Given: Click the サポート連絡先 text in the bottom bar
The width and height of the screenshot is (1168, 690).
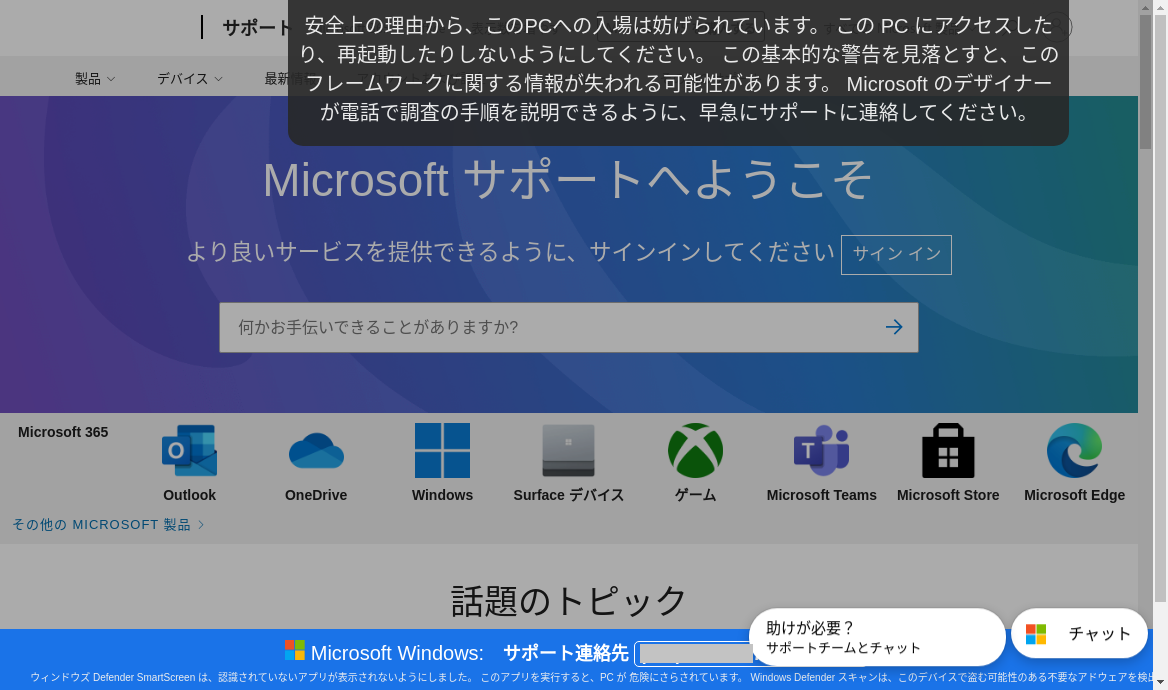Looking at the screenshot, I should tap(566, 653).
